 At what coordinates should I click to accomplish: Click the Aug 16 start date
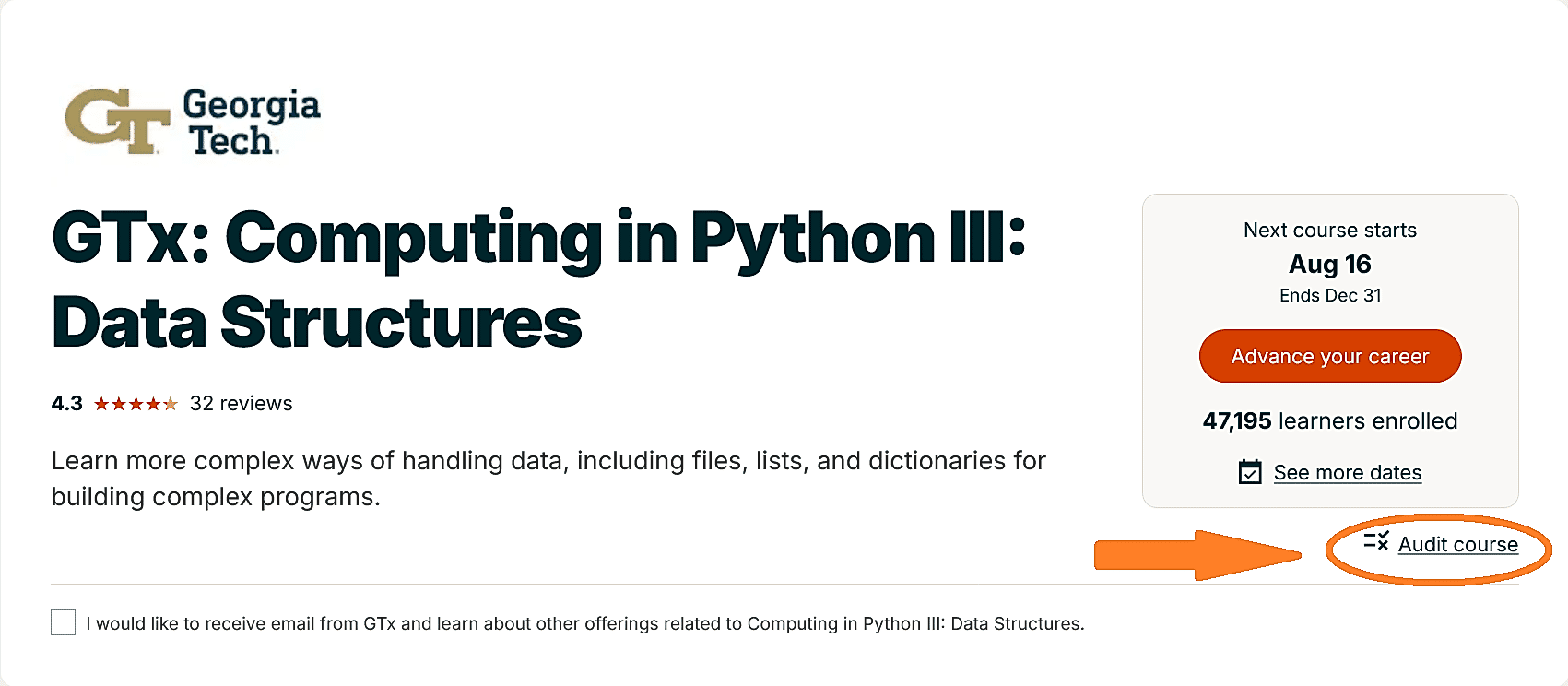(x=1330, y=265)
